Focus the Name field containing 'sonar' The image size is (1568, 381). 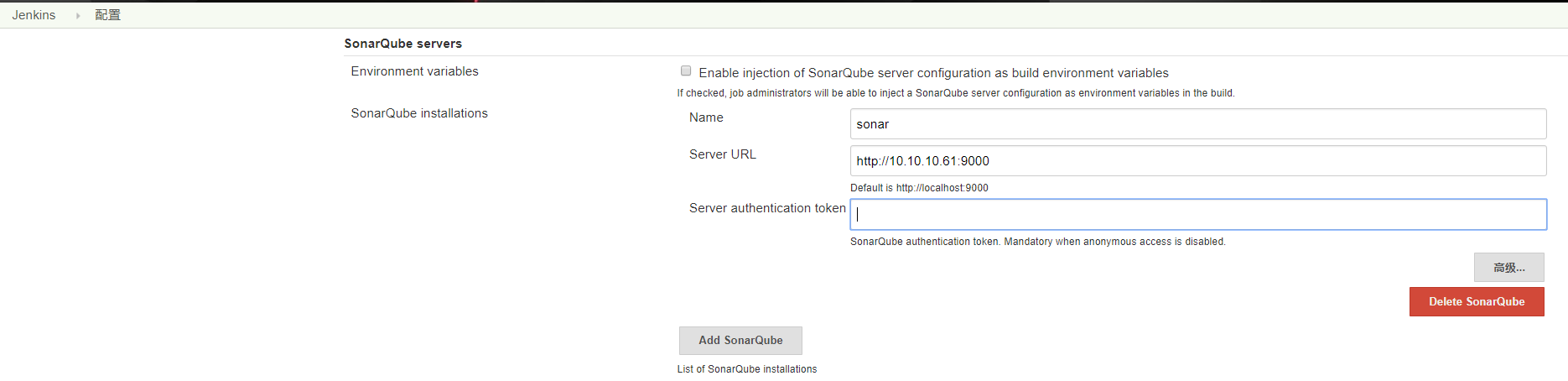point(1197,124)
